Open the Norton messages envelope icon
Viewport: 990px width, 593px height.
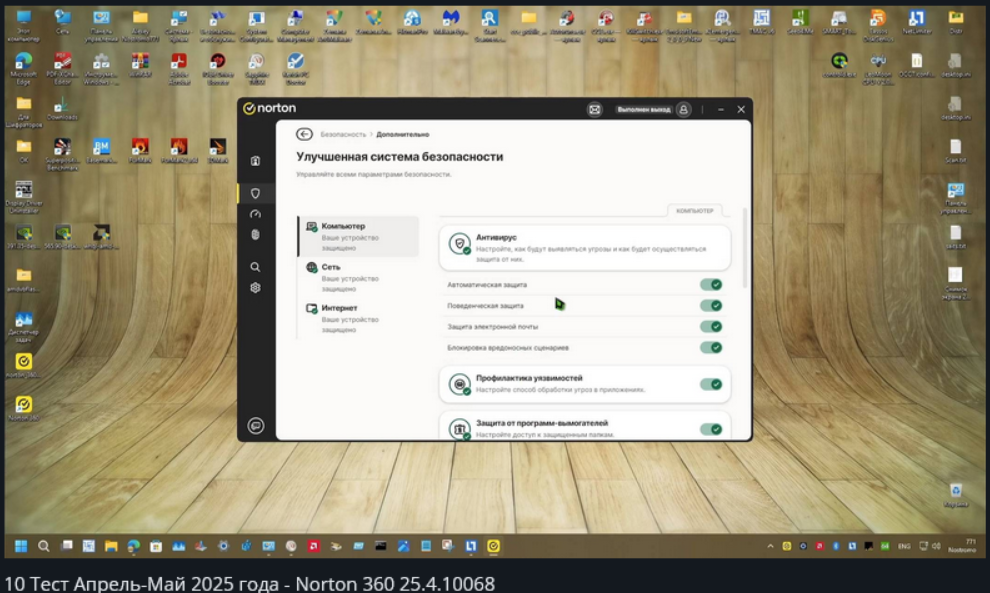pyautogui.click(x=595, y=109)
